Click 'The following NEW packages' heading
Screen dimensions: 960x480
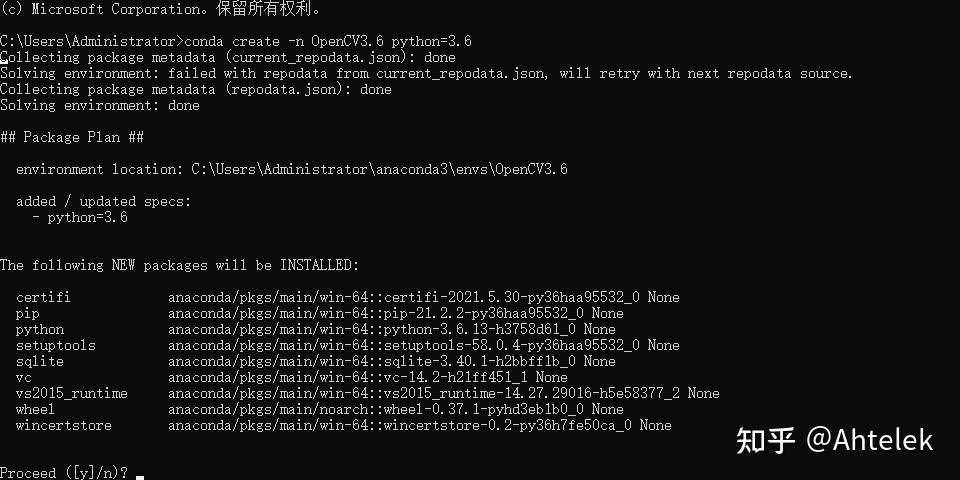(179, 265)
